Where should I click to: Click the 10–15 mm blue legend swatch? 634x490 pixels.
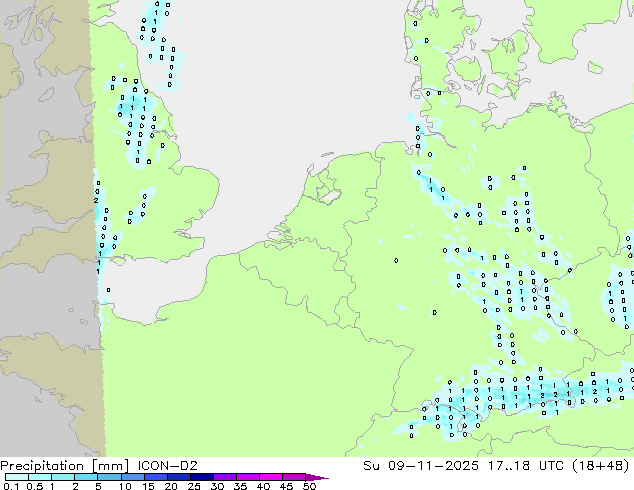tap(132, 477)
